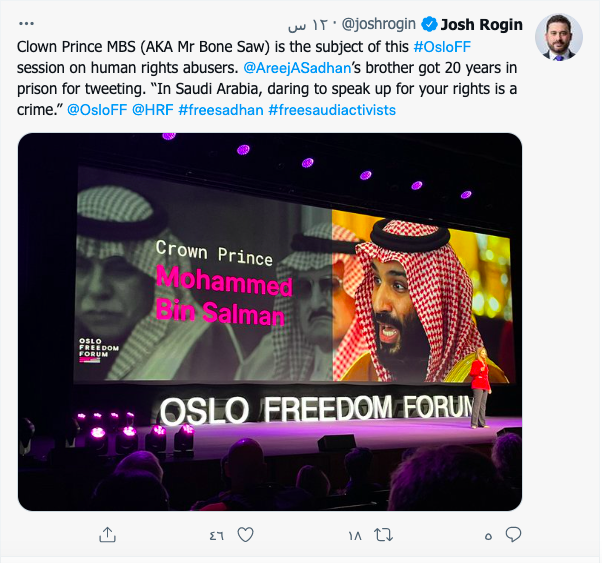Click the like count ٤٦

[x=216, y=536]
